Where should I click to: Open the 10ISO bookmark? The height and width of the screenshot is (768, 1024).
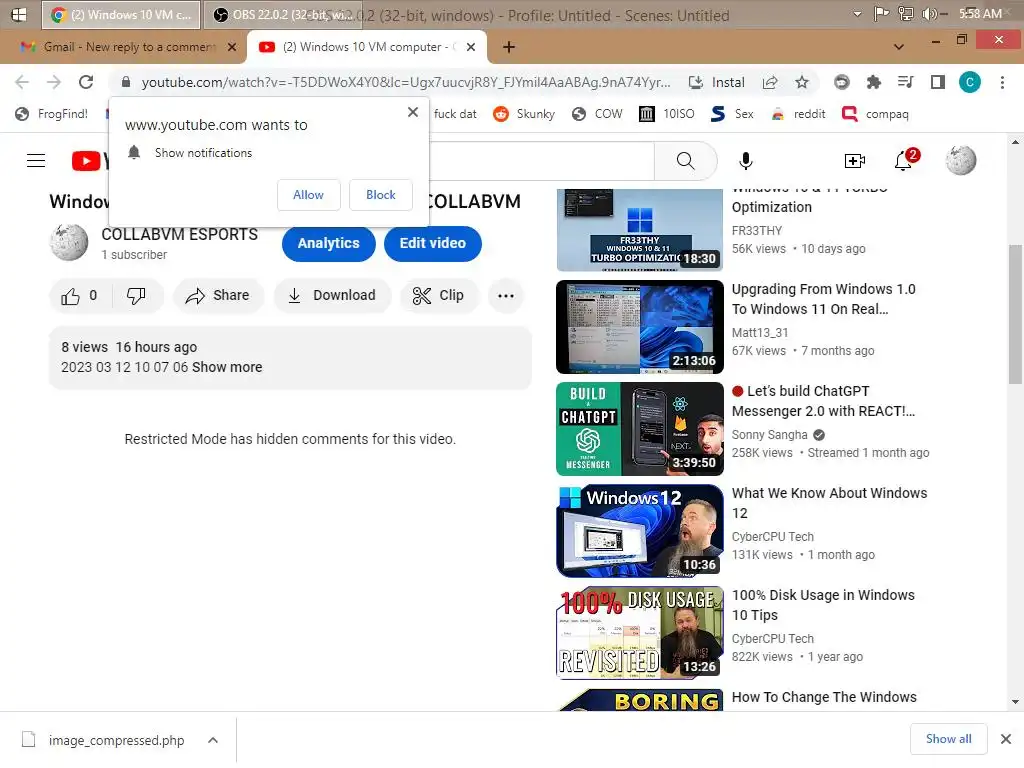667,114
